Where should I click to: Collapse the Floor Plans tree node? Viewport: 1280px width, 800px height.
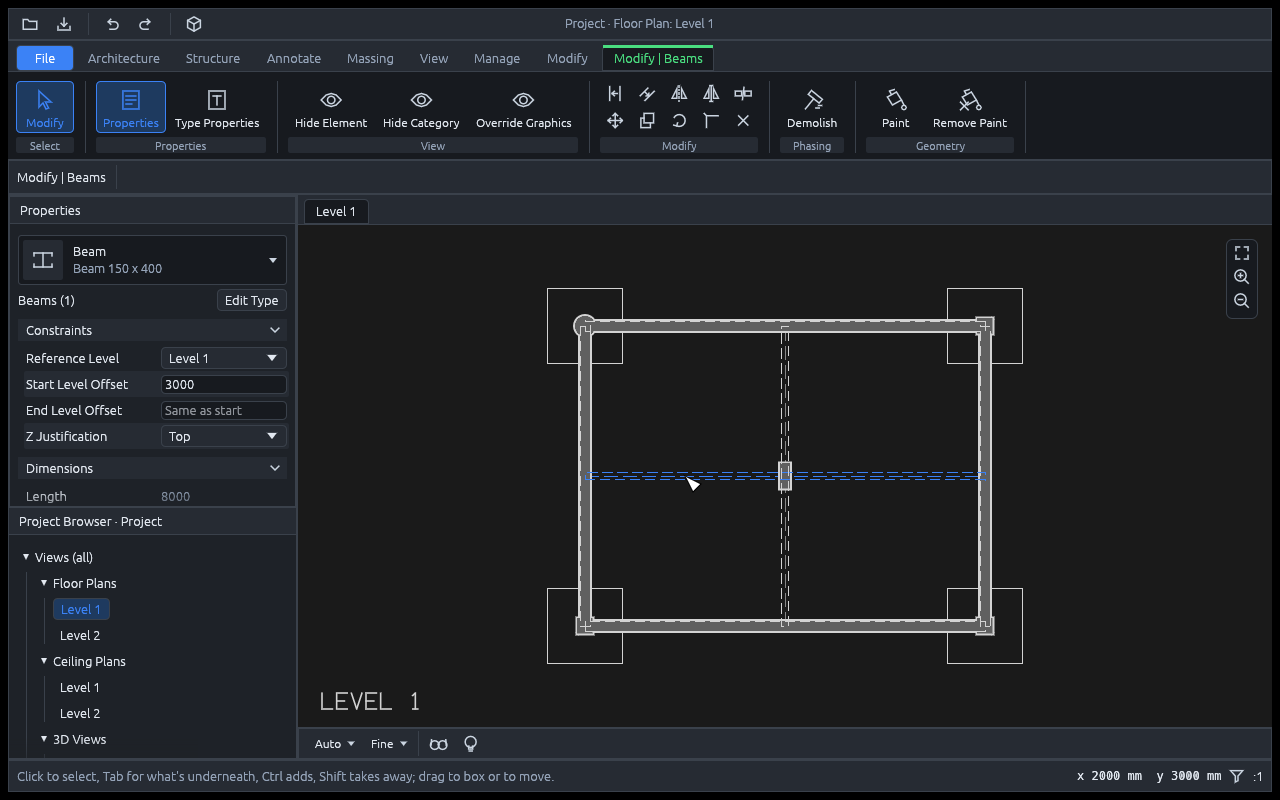pos(44,583)
